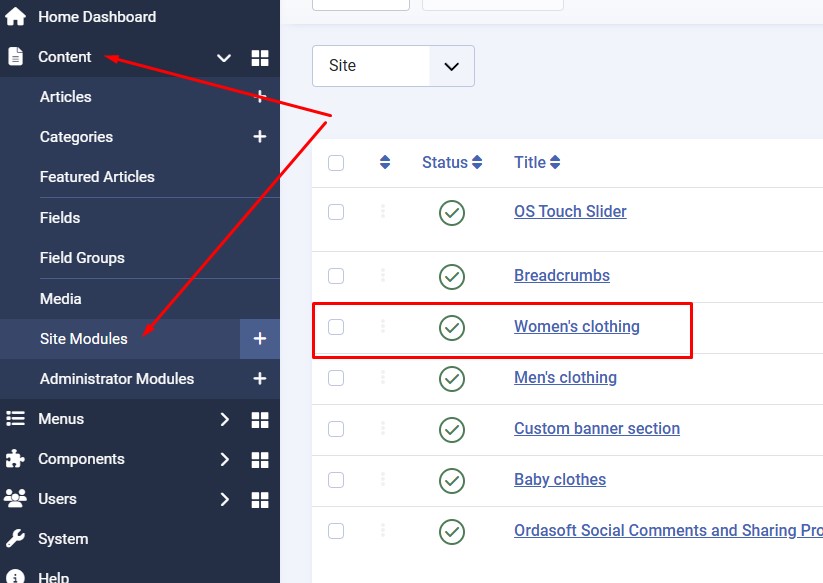Click the plus icon next to Categories

(x=260, y=136)
